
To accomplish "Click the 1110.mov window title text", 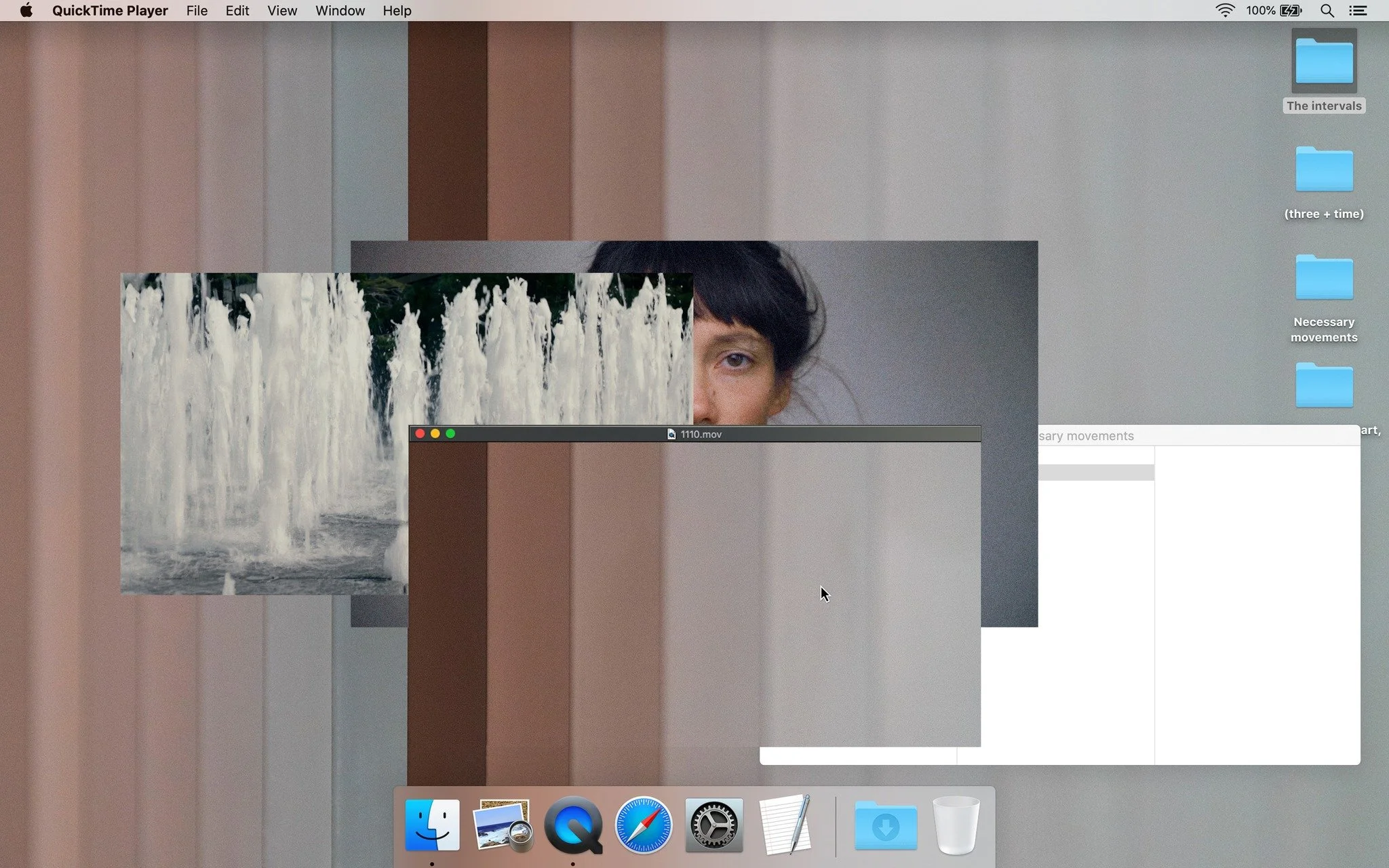I will click(x=701, y=434).
